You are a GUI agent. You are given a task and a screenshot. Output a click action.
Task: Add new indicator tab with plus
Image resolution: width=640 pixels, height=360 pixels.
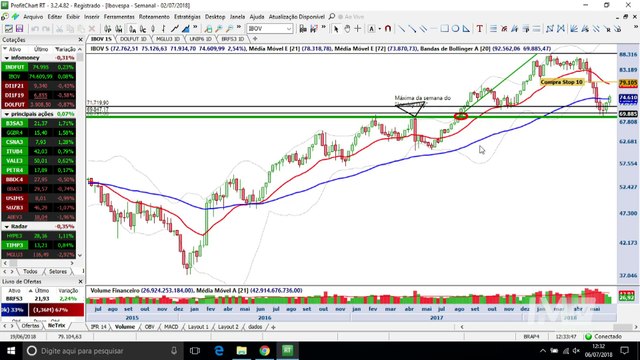273,327
